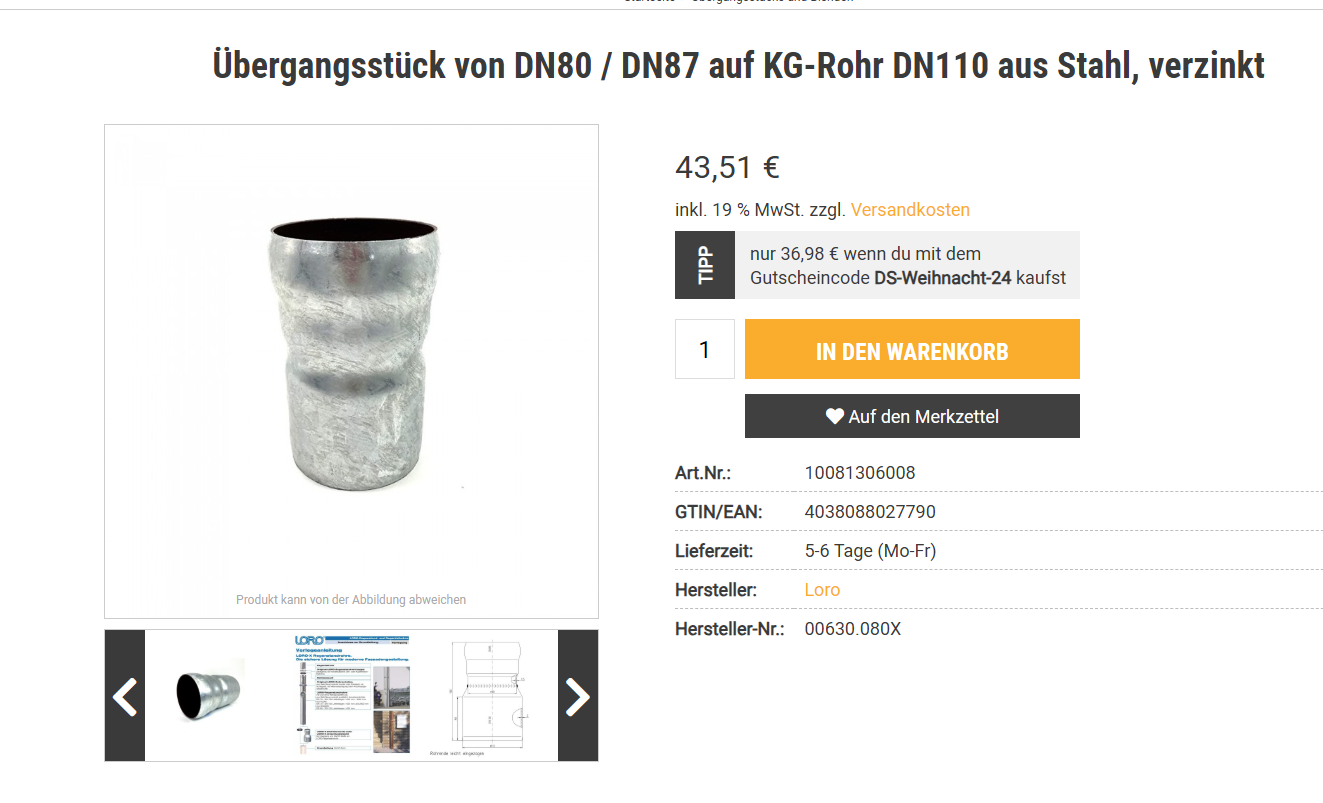Click the dark TIPP badge
Image resolution: width=1323 pixels, height=803 pixels.
705,265
